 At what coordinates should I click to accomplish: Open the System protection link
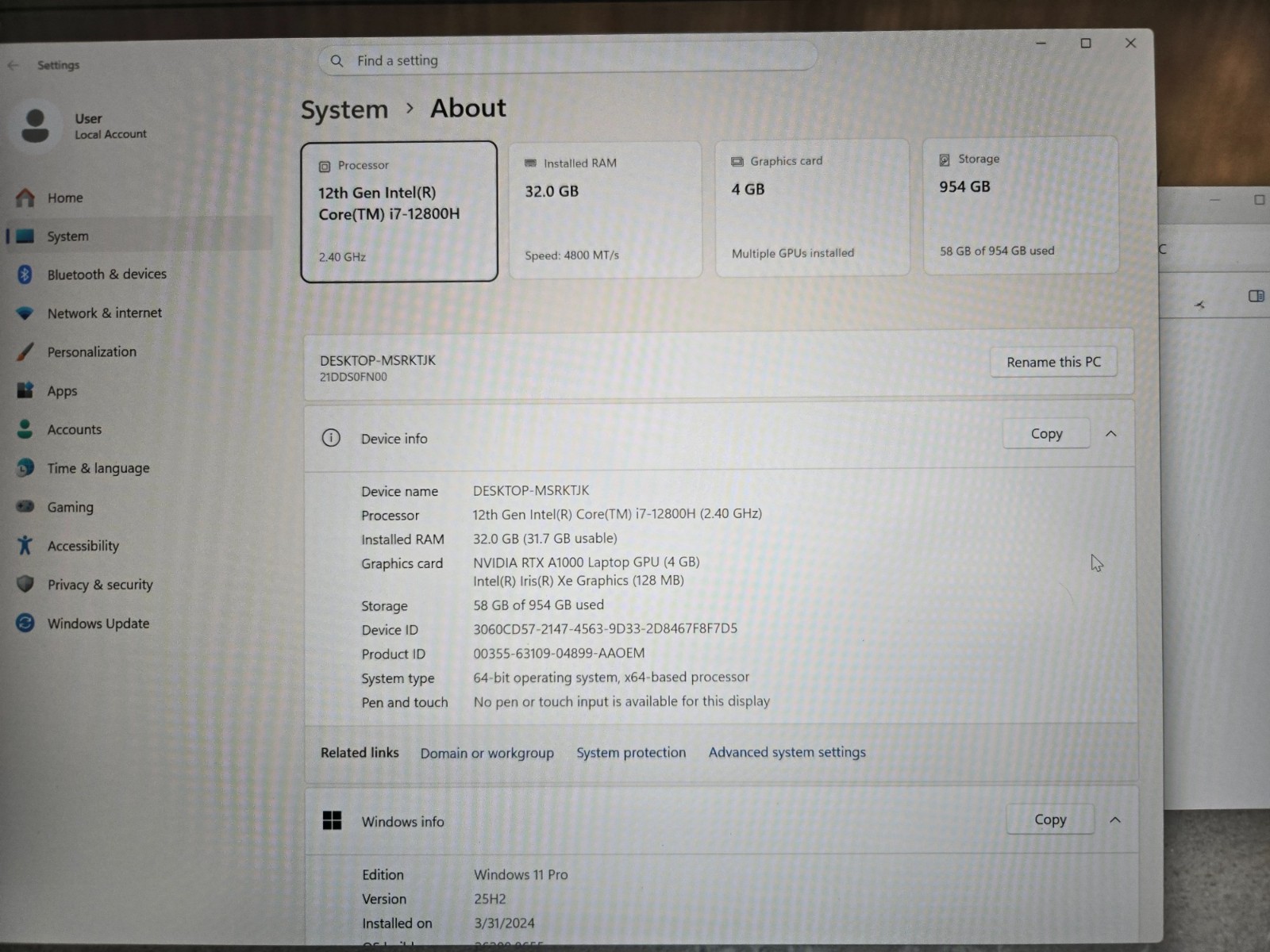pyautogui.click(x=631, y=752)
